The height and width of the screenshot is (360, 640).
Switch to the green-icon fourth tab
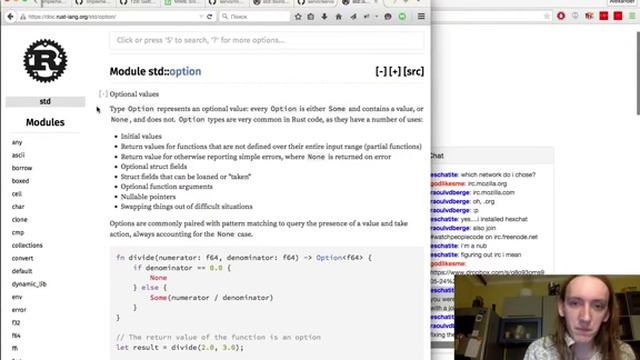[182, 2]
